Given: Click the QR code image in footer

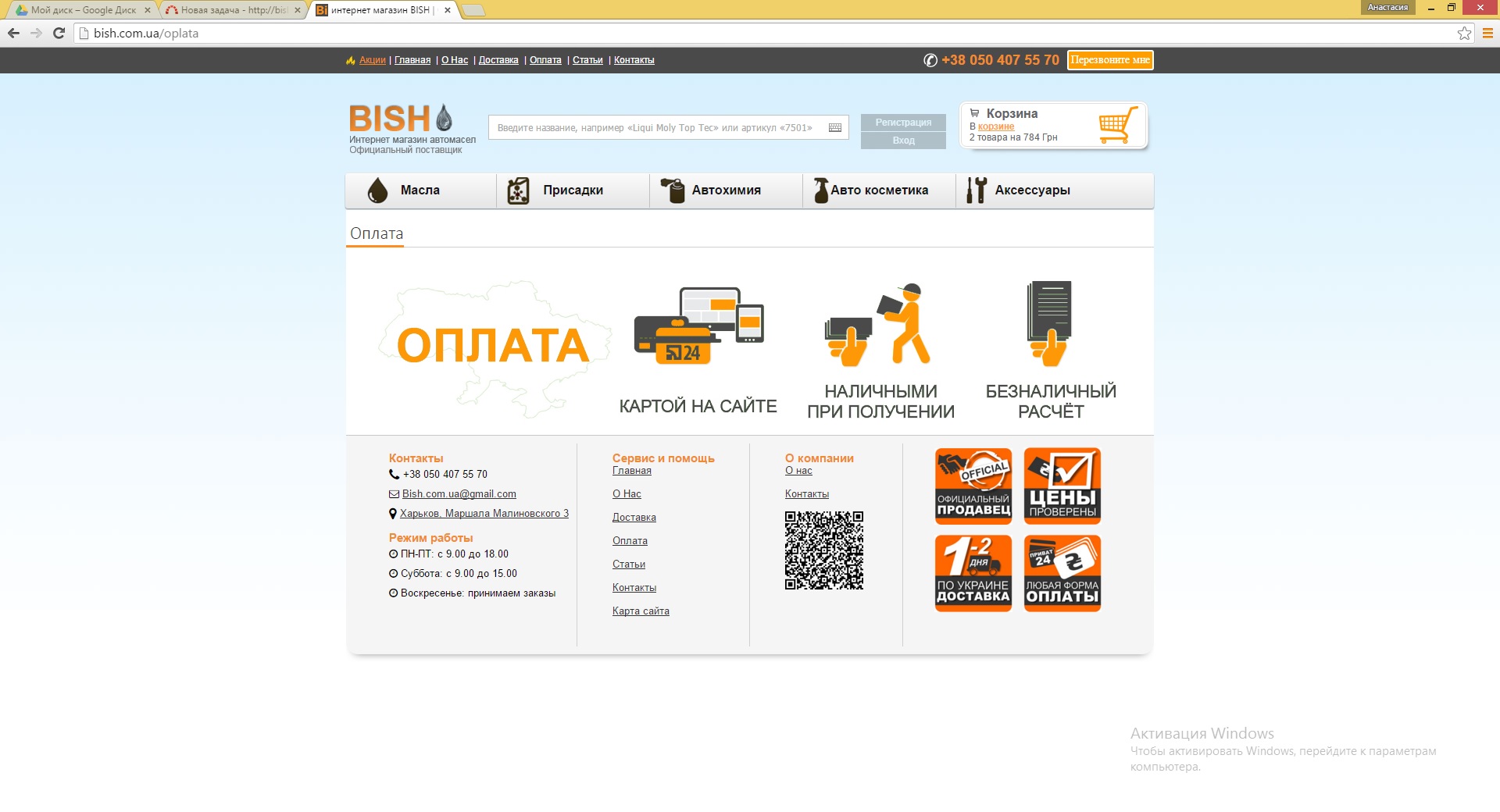Looking at the screenshot, I should point(824,550).
